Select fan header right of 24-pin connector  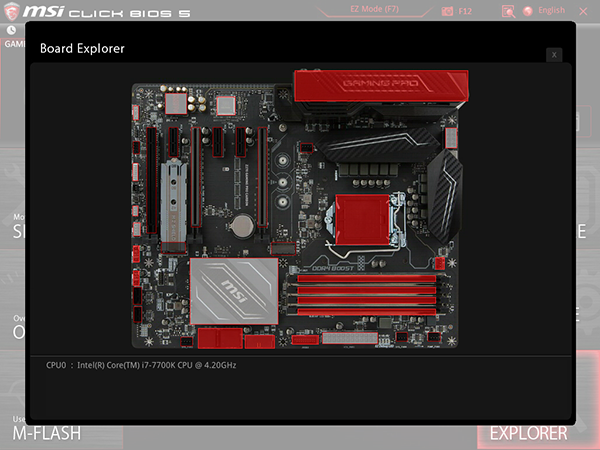point(401,337)
